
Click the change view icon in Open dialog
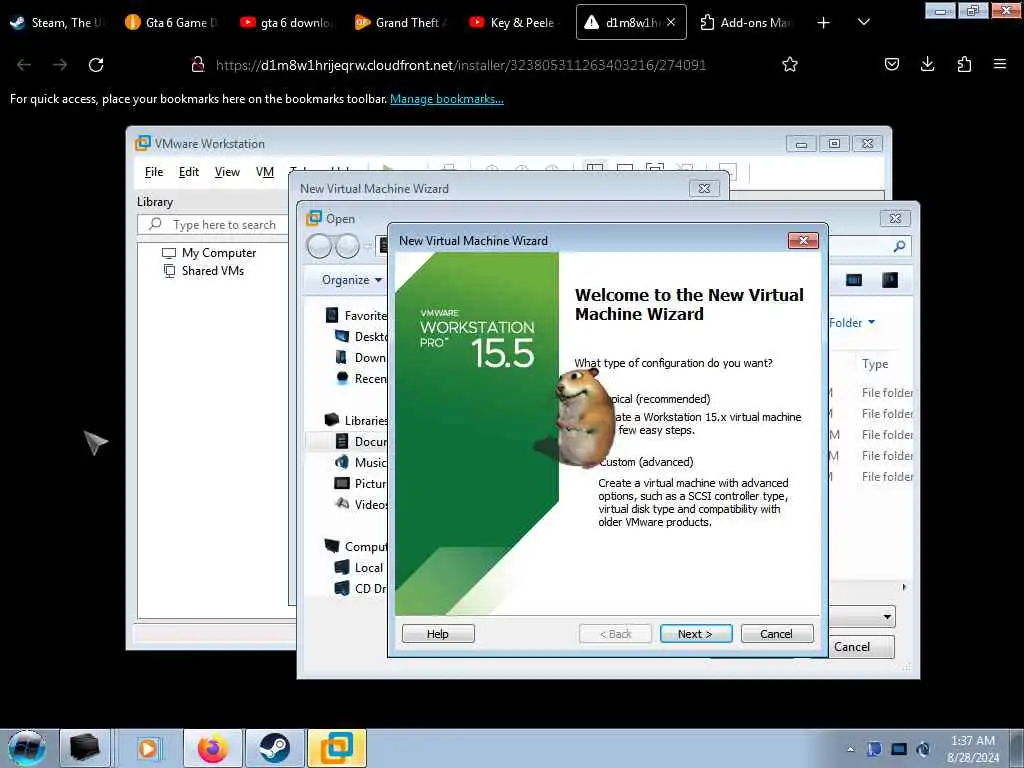coord(854,280)
